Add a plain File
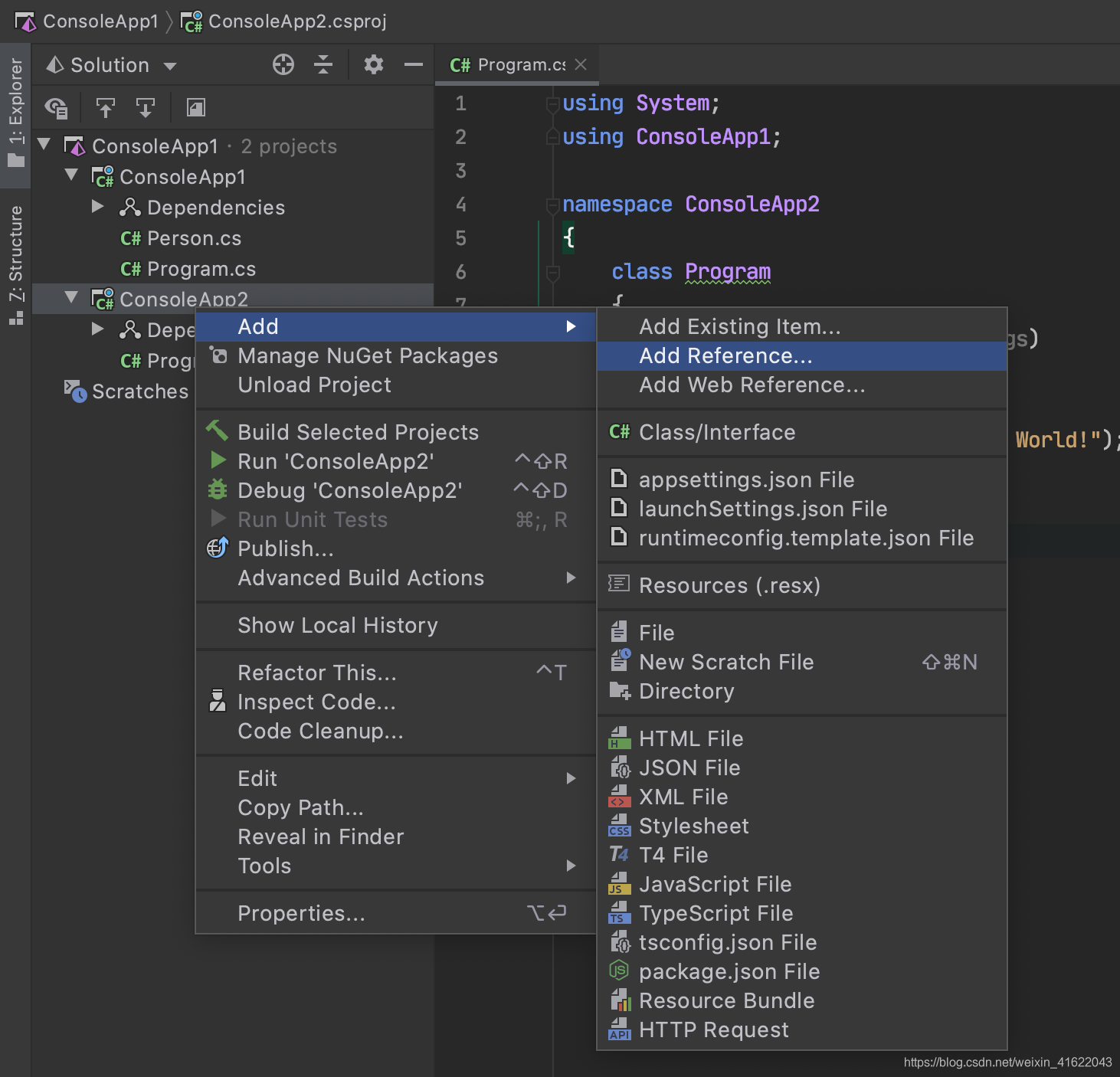Image resolution: width=1120 pixels, height=1077 pixels. [801, 633]
